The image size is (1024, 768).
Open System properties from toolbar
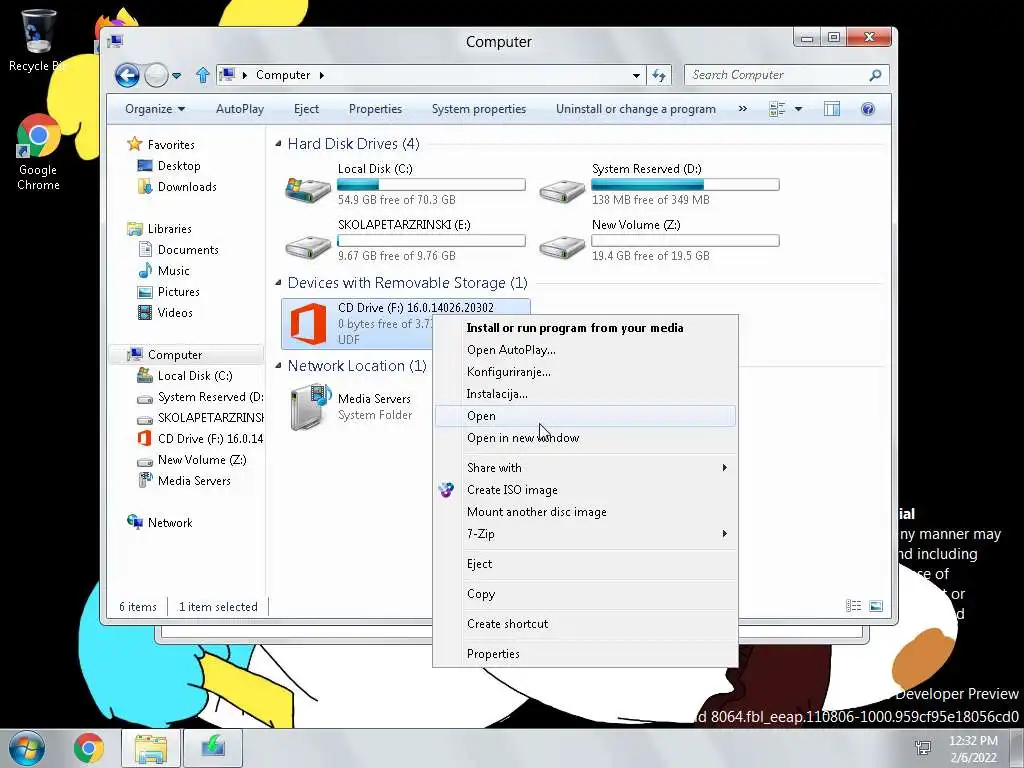coord(479,109)
